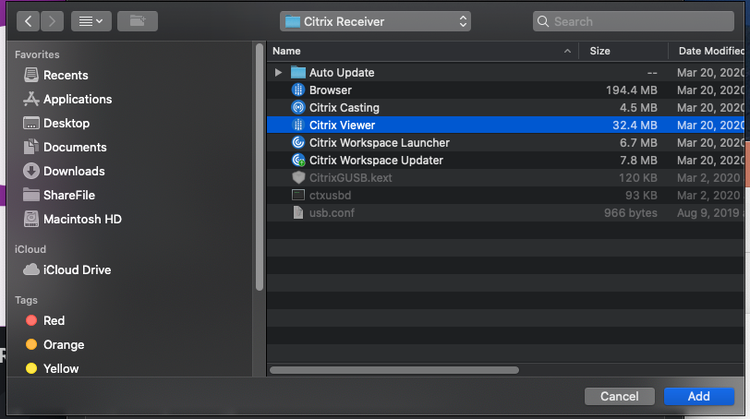
Task: Click the new folder toolbar button
Action: pos(137,22)
